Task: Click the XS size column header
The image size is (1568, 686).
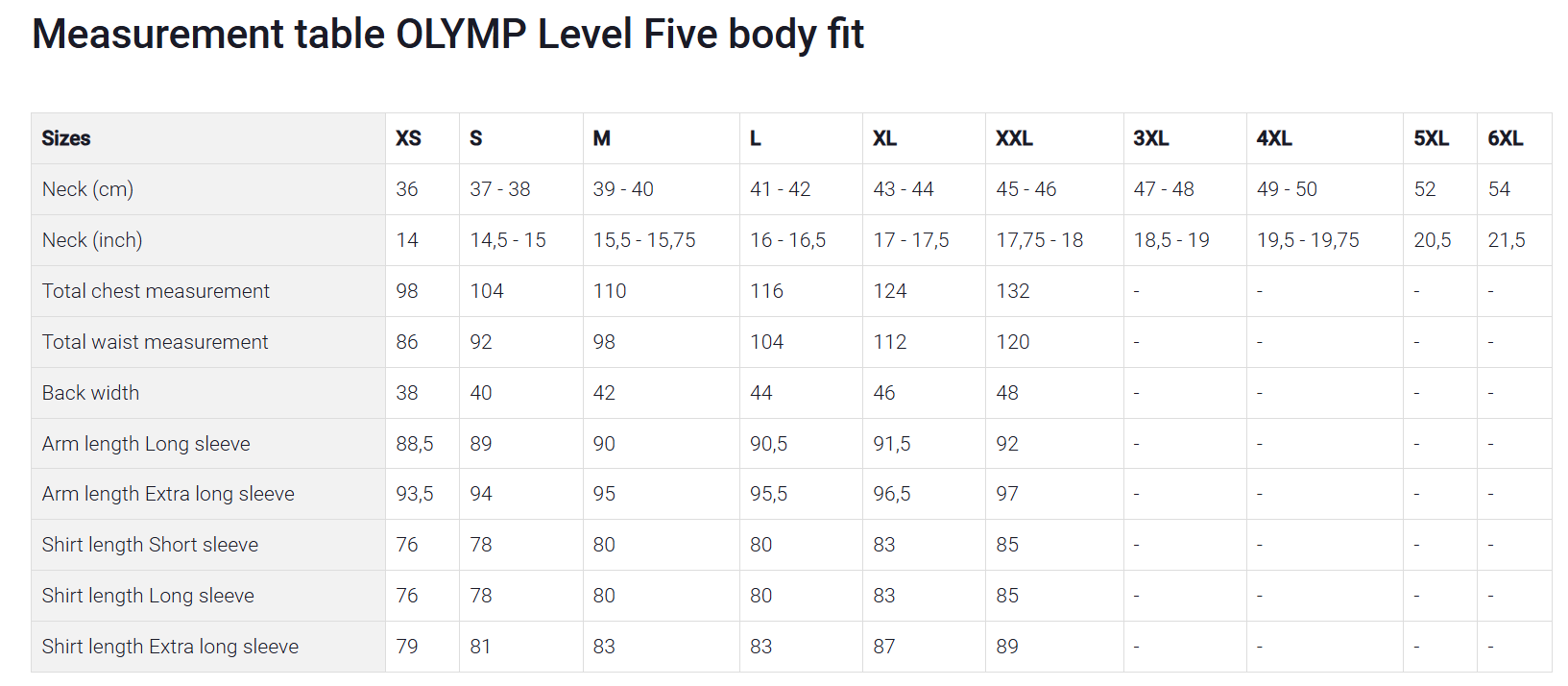Action: point(408,138)
